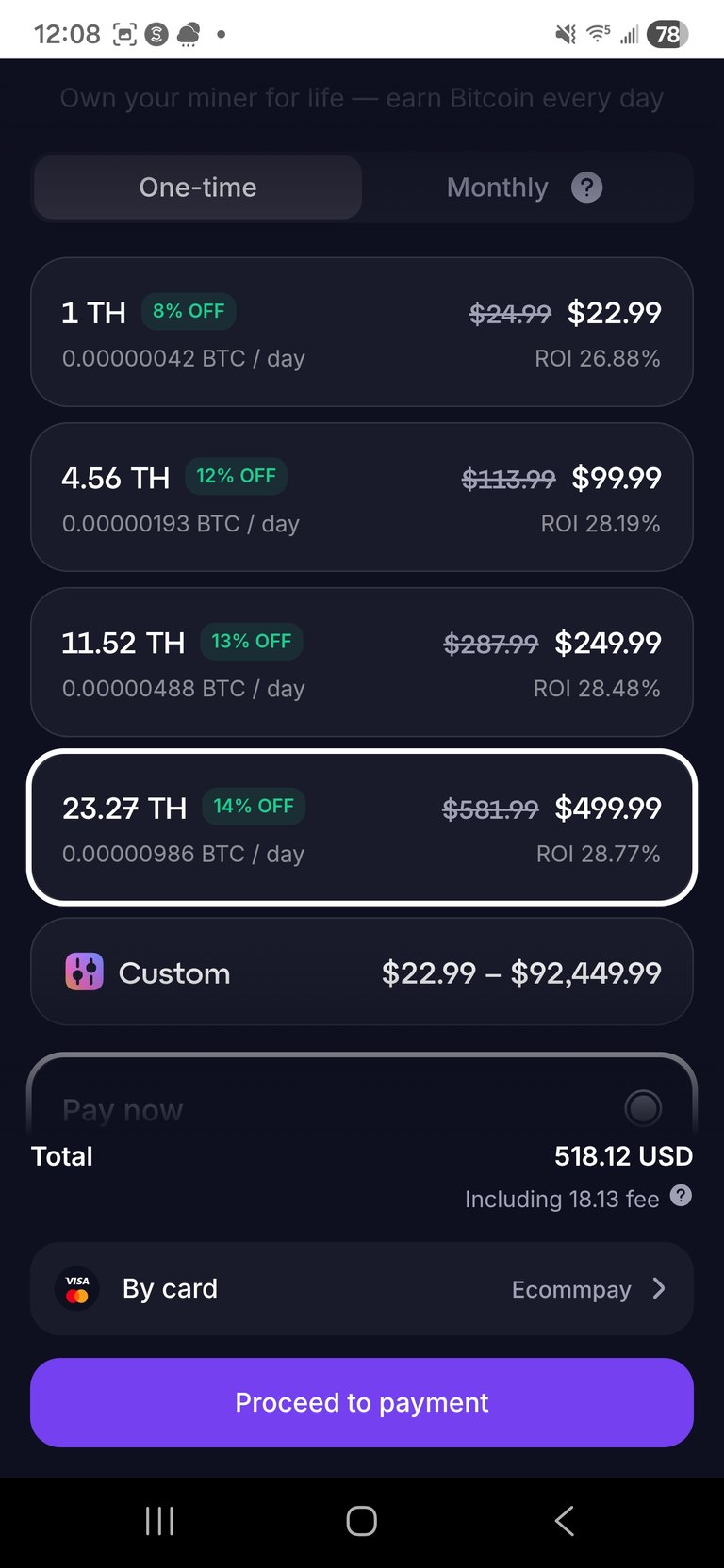Select the 1 TH plan for $22.99

point(362,333)
